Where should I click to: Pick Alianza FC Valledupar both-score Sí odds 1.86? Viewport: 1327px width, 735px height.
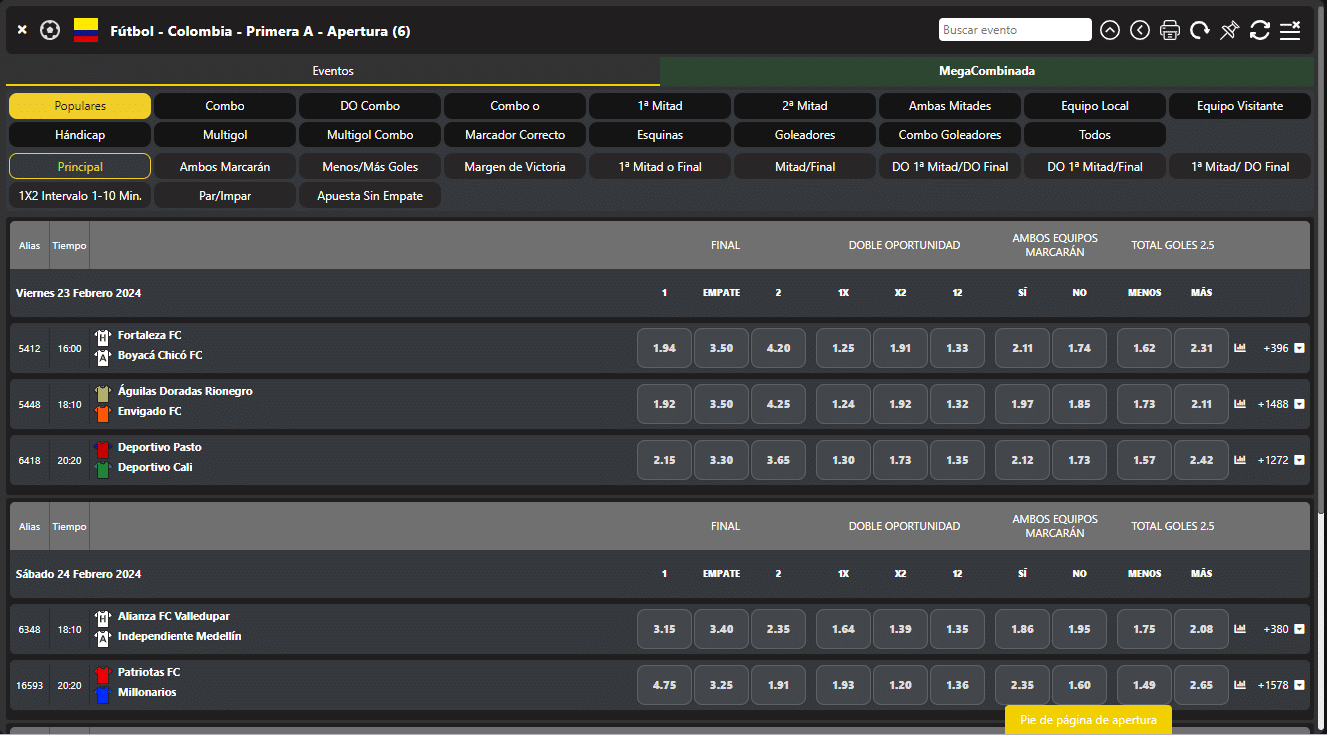1022,629
